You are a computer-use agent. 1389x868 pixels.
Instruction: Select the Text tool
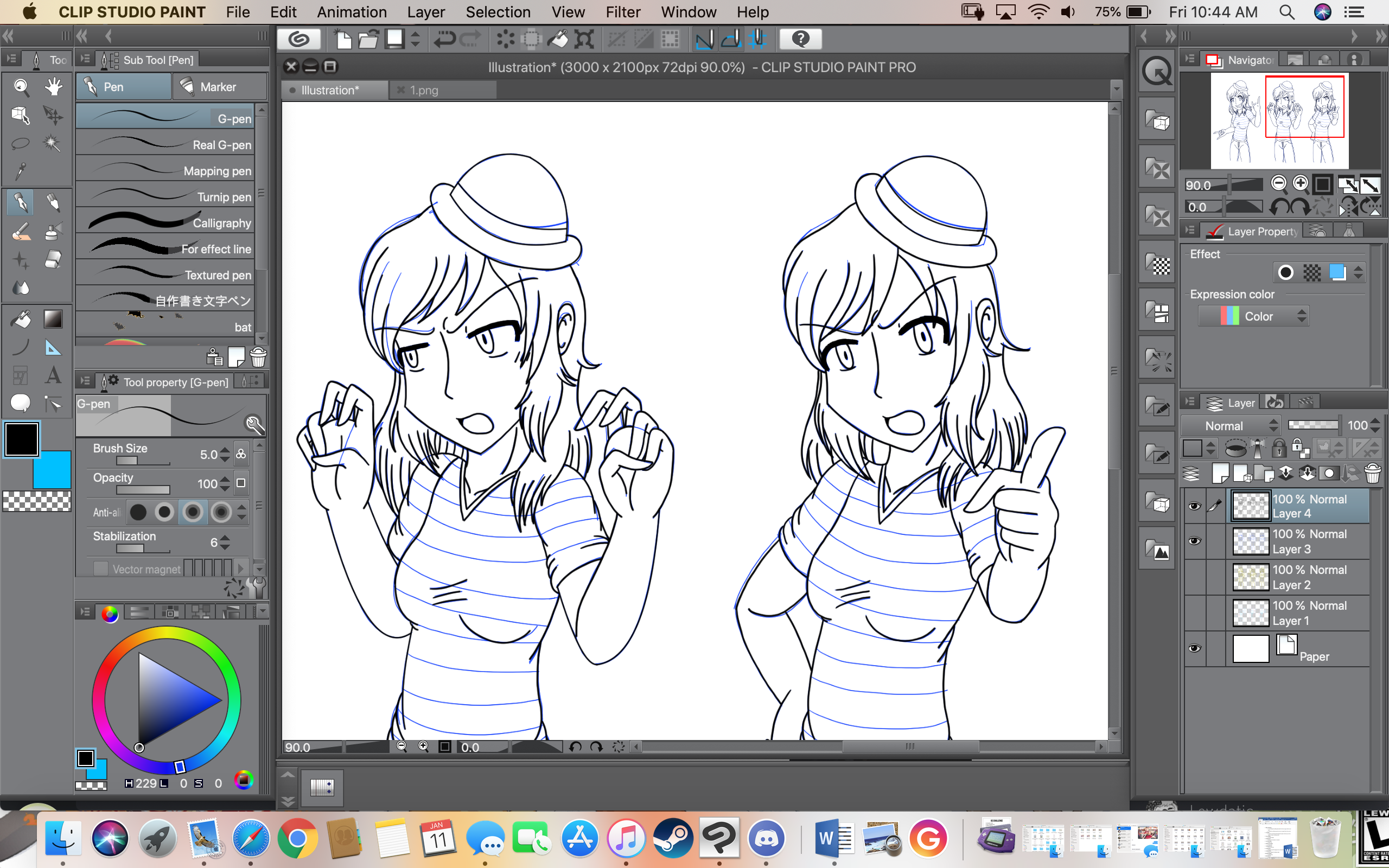pyautogui.click(x=53, y=375)
